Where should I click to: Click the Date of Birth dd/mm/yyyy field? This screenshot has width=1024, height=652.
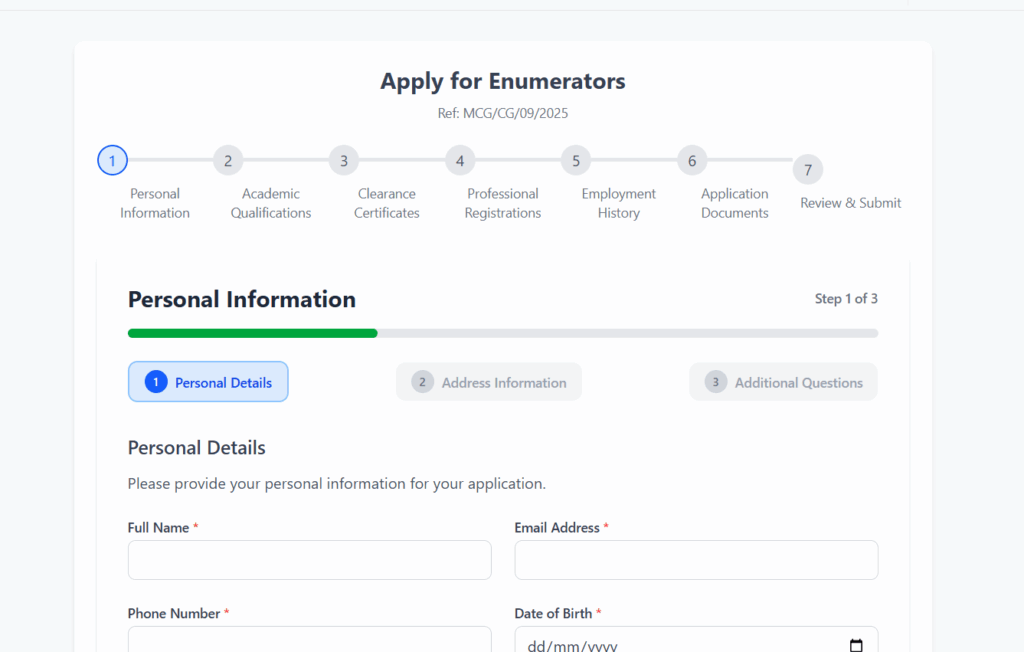680,645
